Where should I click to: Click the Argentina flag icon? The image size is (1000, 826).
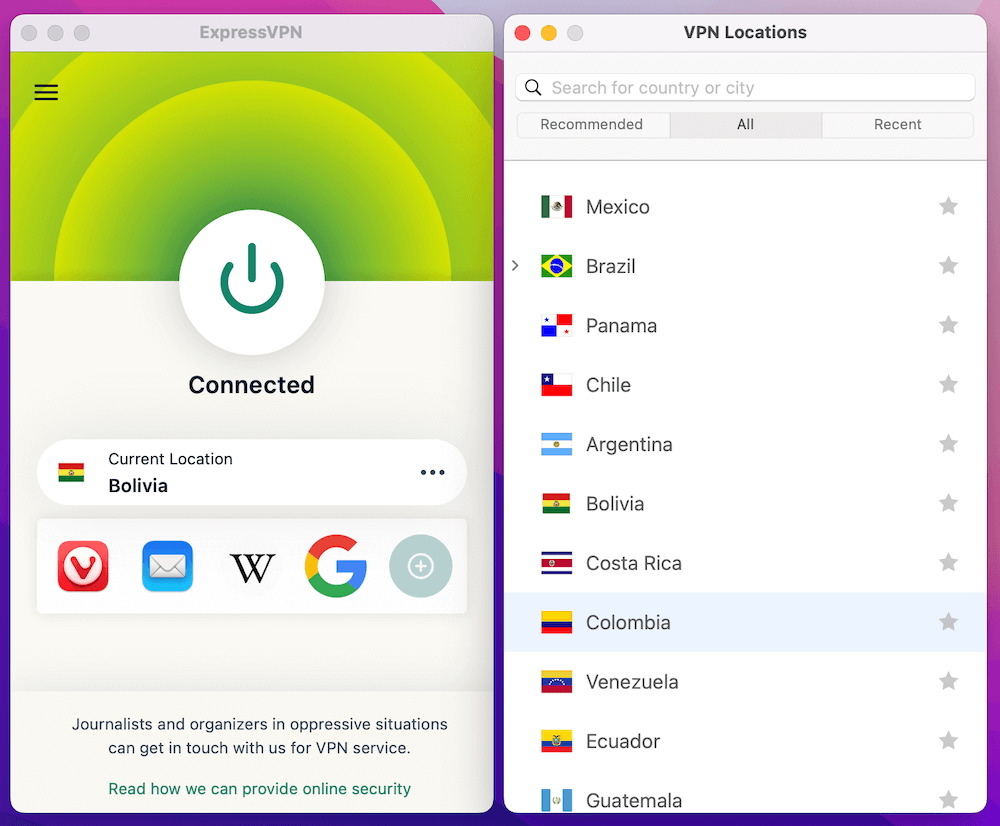pyautogui.click(x=557, y=444)
